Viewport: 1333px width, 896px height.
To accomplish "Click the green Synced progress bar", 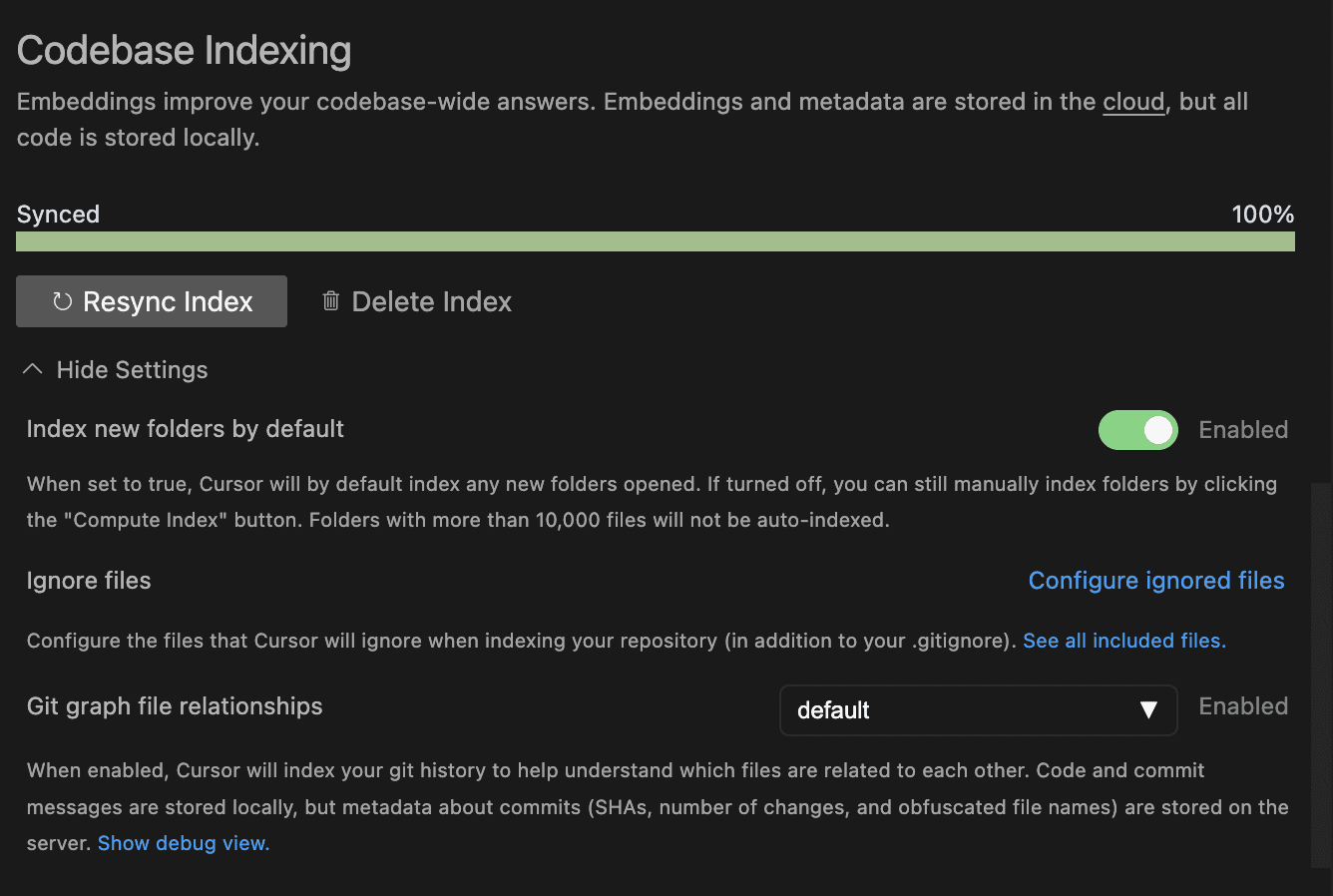I will click(x=655, y=240).
